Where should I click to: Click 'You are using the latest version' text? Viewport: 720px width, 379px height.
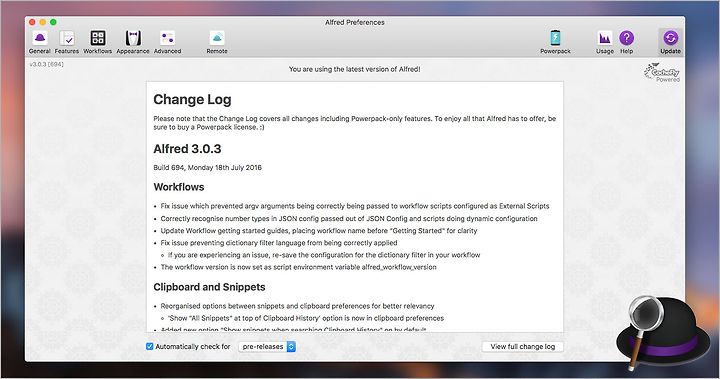coord(354,69)
